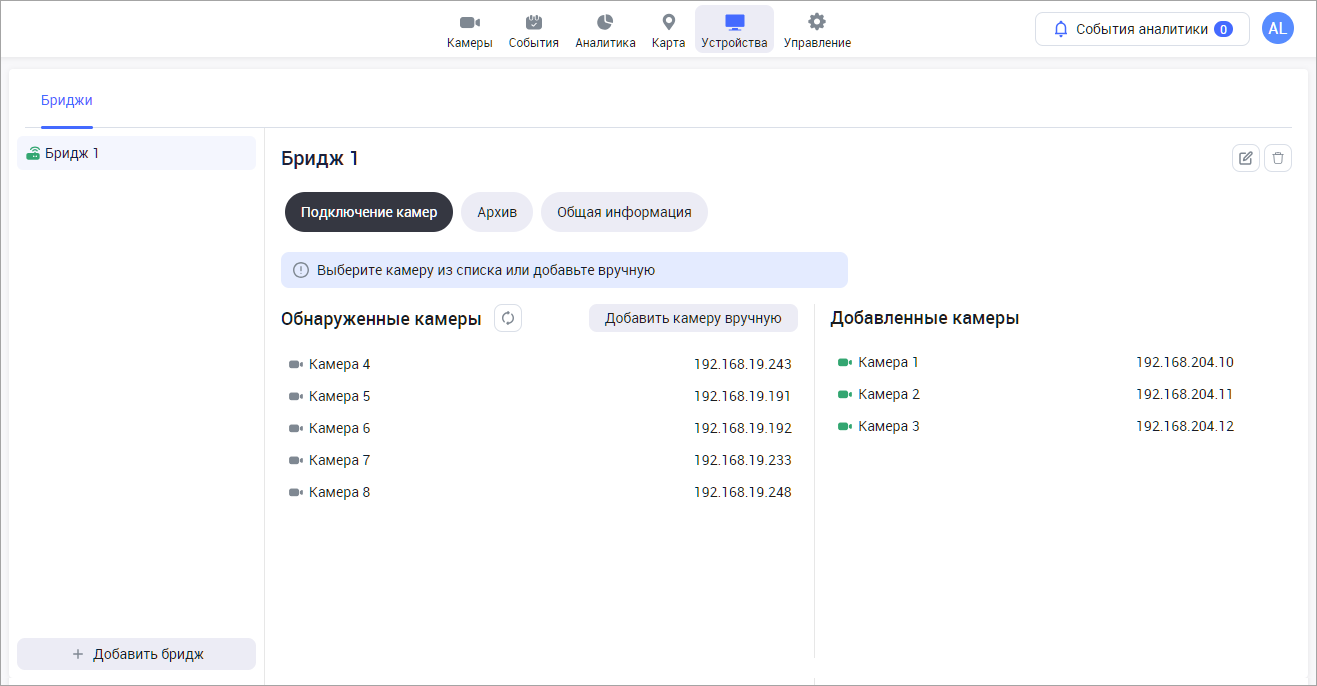Select discovered Камера 7 from list
Image resolution: width=1317 pixels, height=686 pixels.
(339, 460)
